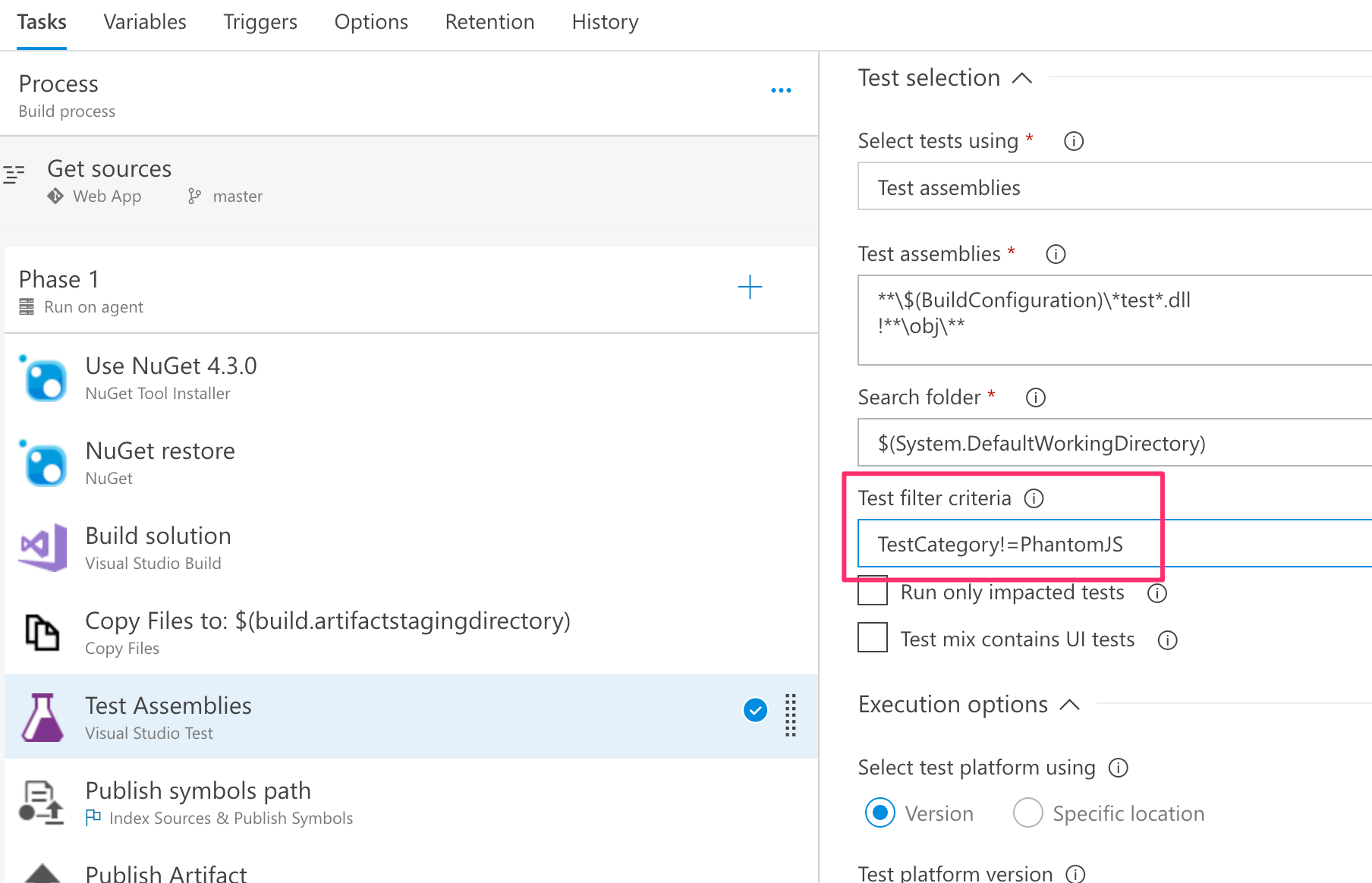Show info for Test mix contains UI tests
Image resolution: width=1372 pixels, height=883 pixels.
(x=1168, y=640)
